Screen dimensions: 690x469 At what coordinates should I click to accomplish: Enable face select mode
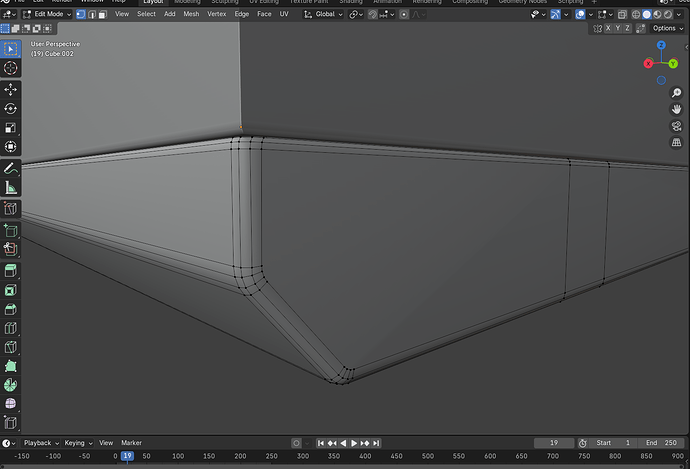(103, 15)
